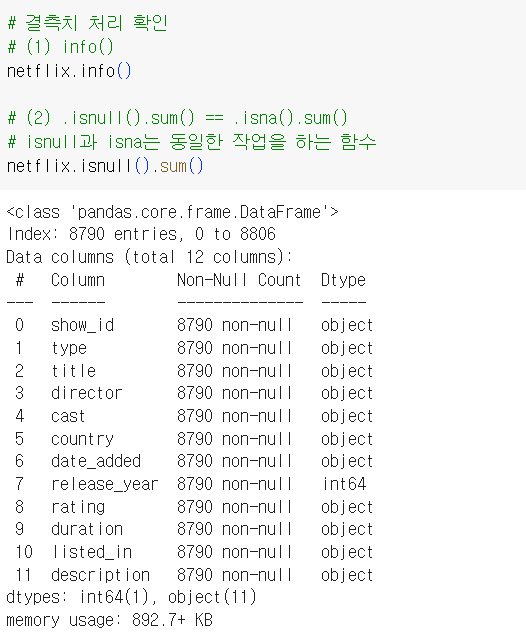Image resolution: width=526 pixels, height=633 pixels.
Task: Click the 'title' column name
Action: [x=73, y=371]
